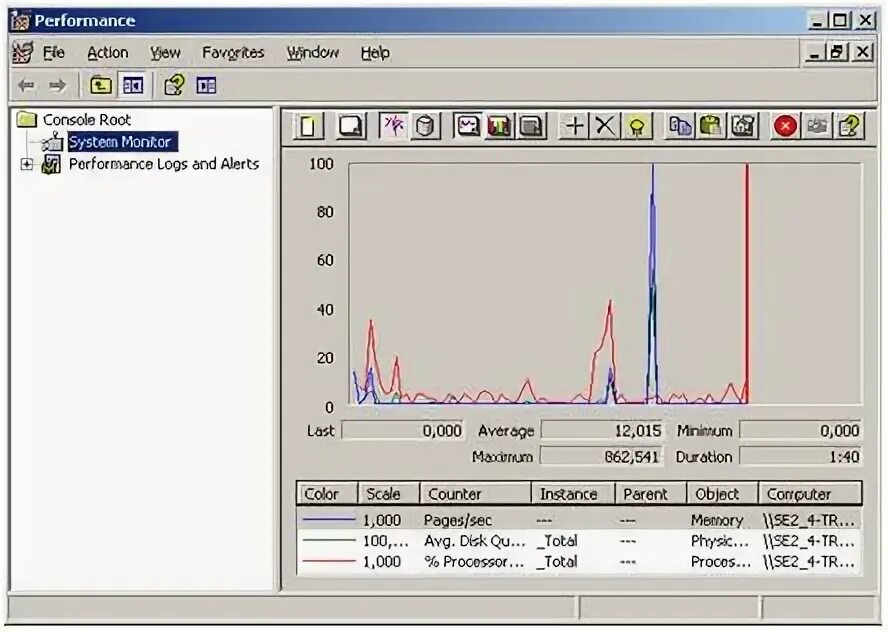Switch to the View Report icon
This screenshot has height=632, width=888.
(531, 126)
